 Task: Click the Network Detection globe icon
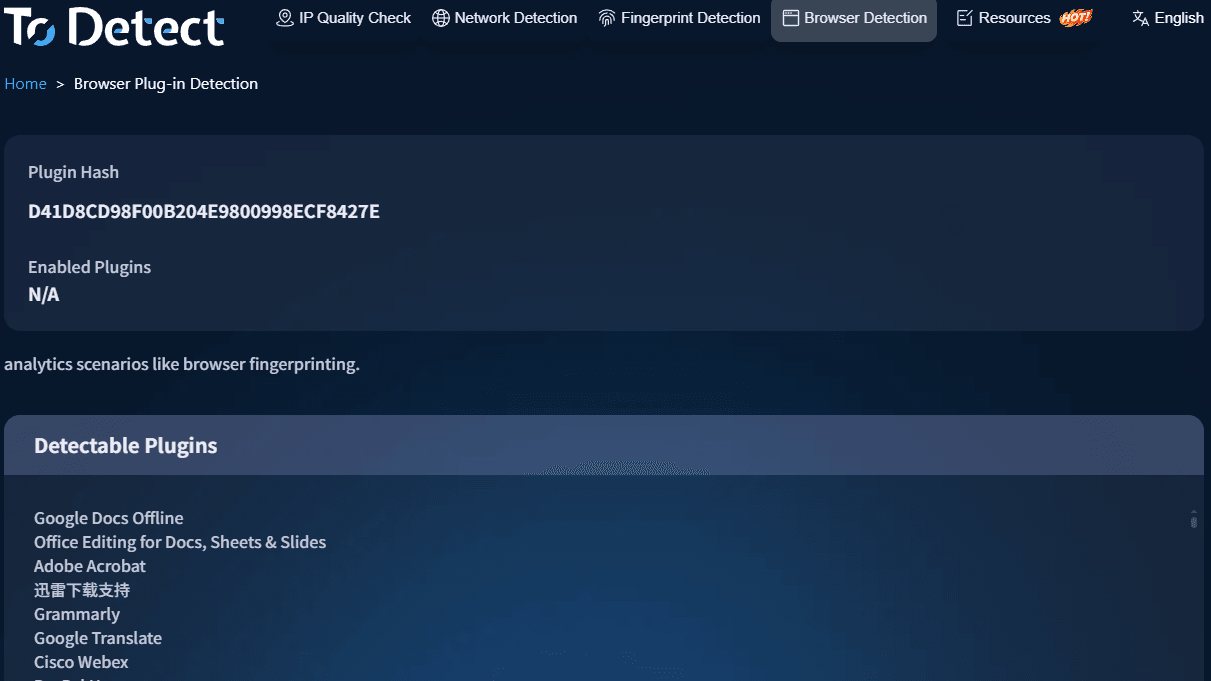coord(440,18)
